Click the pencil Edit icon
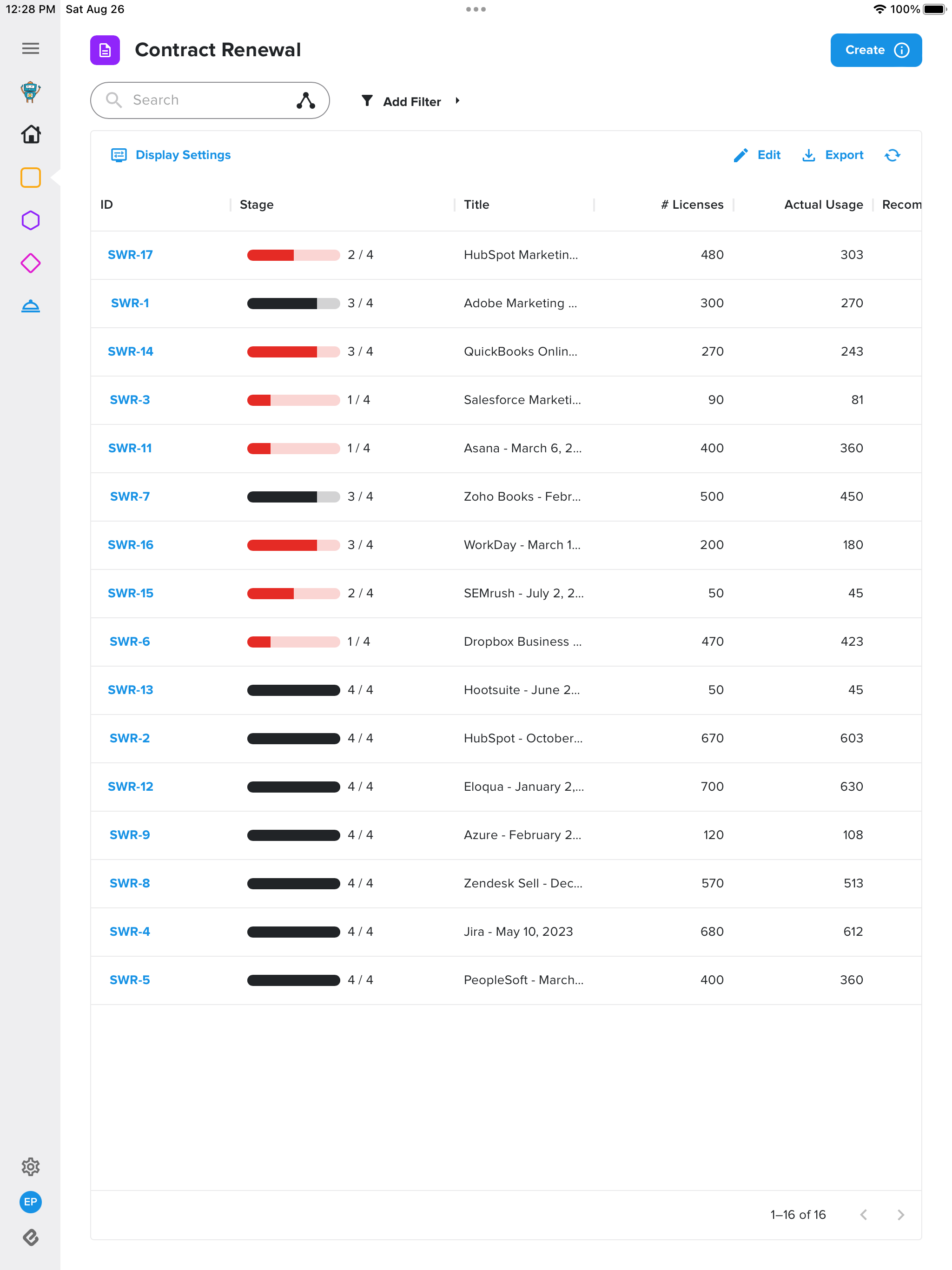952x1270 pixels. click(740, 155)
